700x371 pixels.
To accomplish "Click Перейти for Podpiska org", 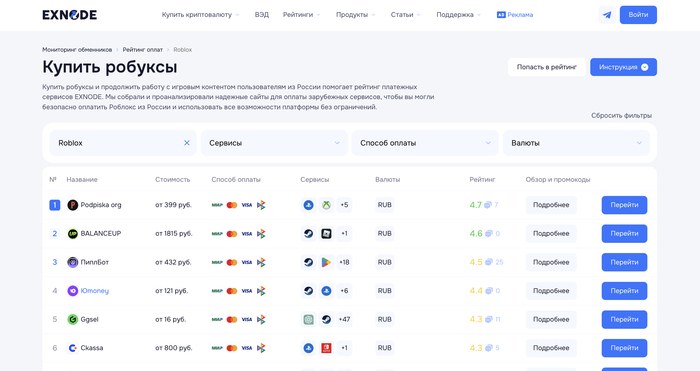I will coord(624,205).
